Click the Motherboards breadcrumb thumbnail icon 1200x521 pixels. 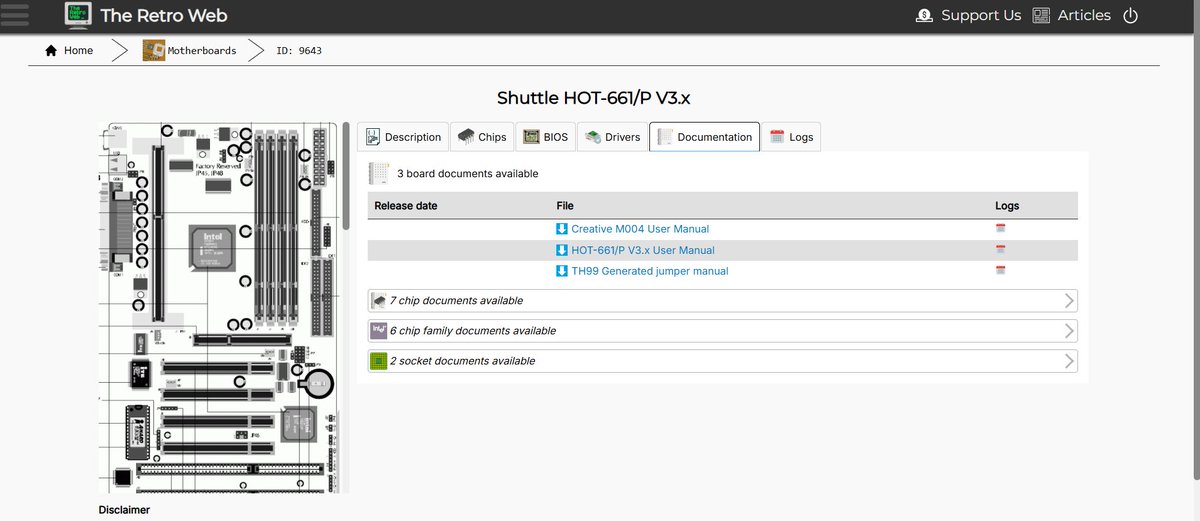154,50
